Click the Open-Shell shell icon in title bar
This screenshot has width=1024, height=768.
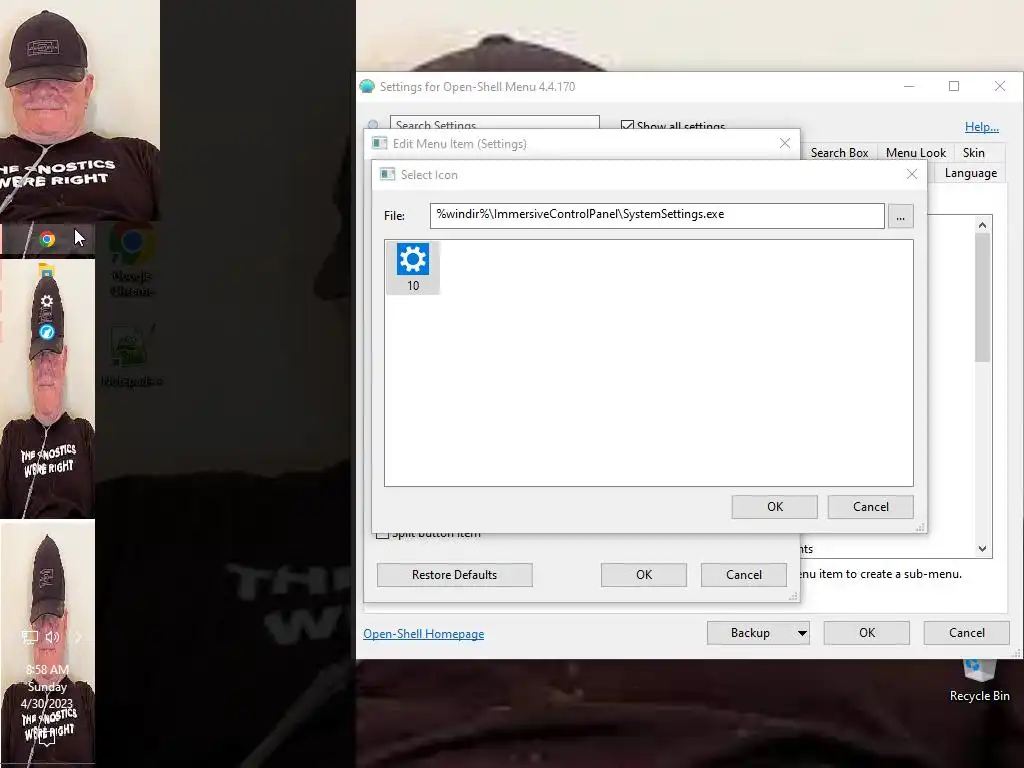tap(367, 86)
